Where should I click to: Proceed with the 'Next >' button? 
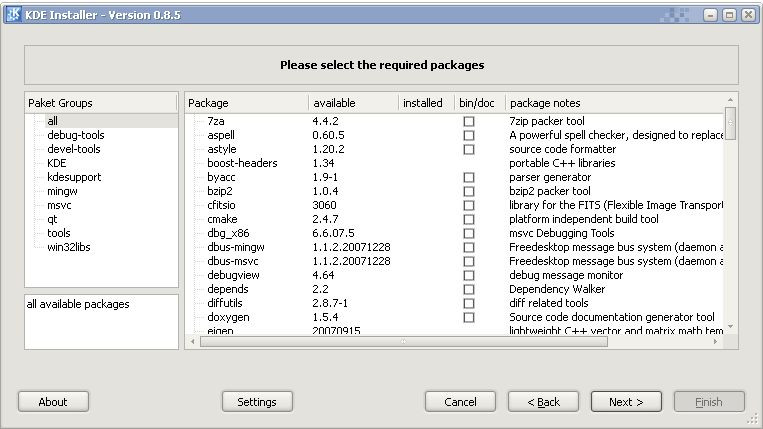click(626, 402)
